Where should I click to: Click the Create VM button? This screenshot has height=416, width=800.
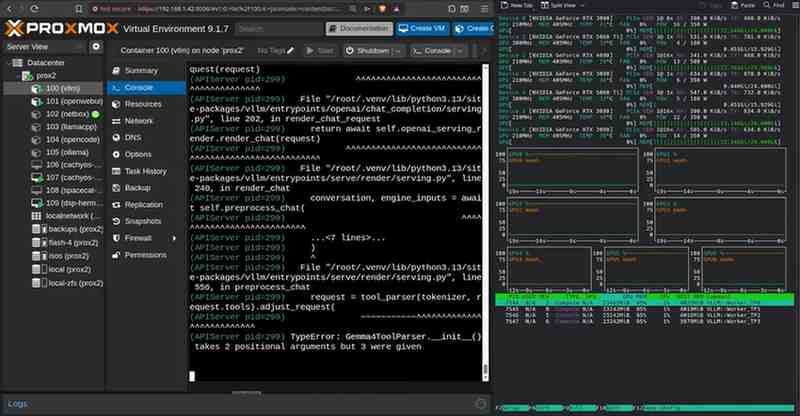click(x=422, y=29)
